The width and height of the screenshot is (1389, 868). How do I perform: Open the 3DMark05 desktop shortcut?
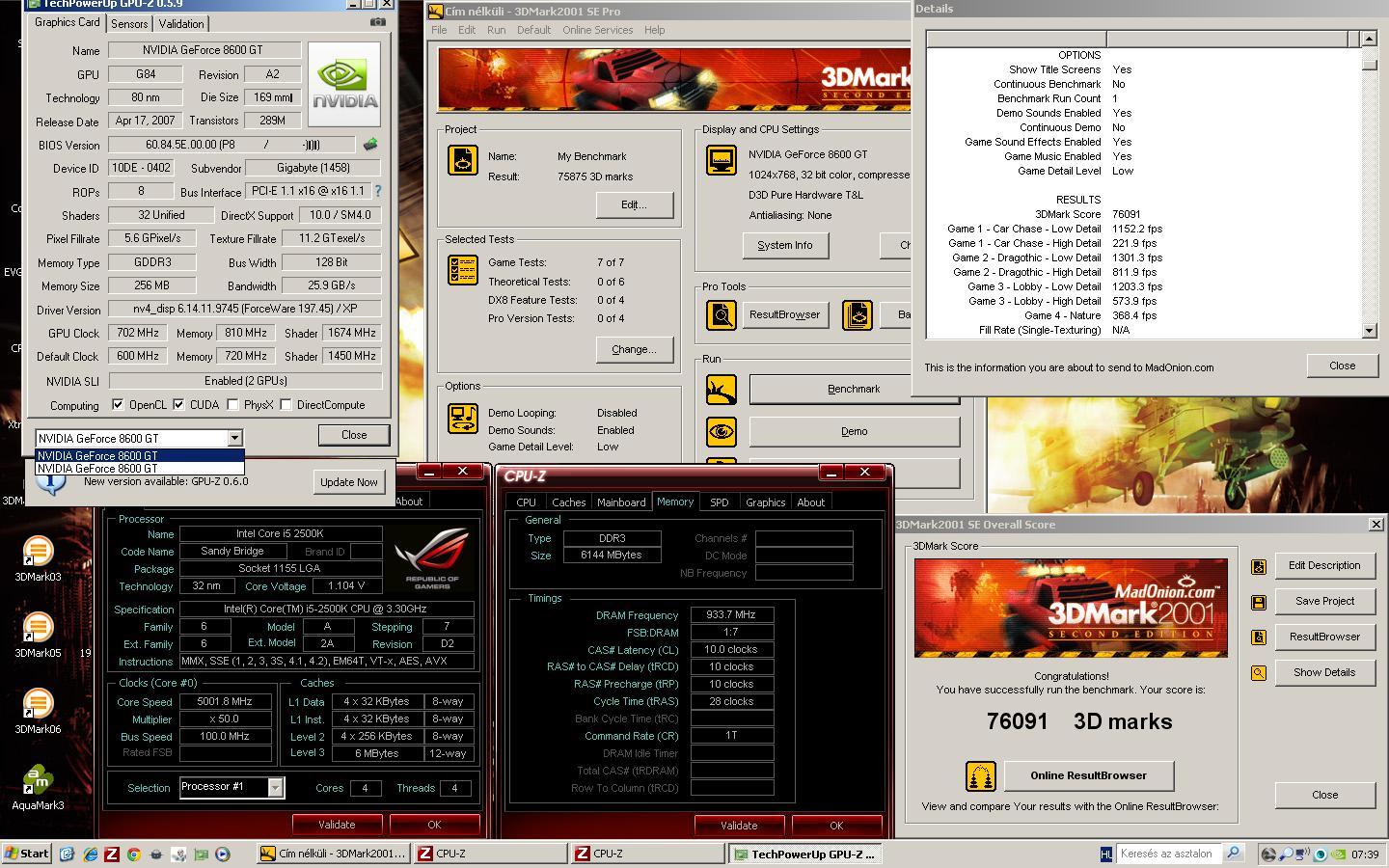click(x=38, y=635)
